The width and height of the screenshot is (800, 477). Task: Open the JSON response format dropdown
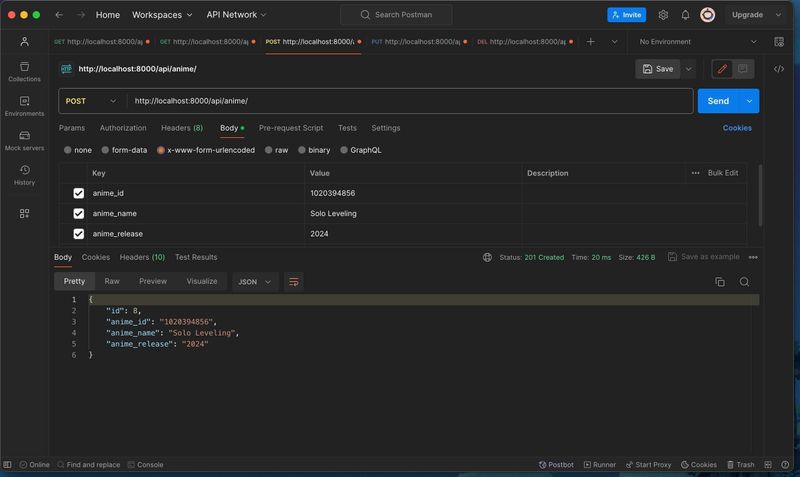255,282
